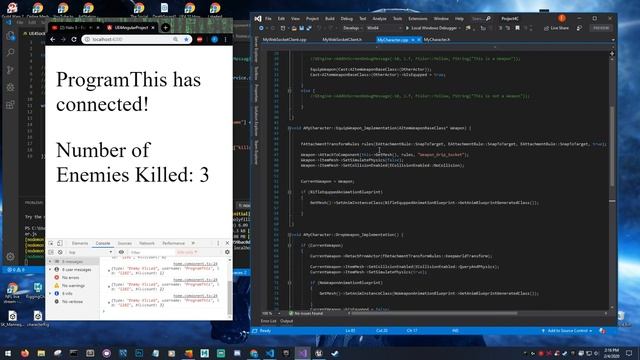Click the editor vertical scrollbar thumb

(x=612, y=146)
